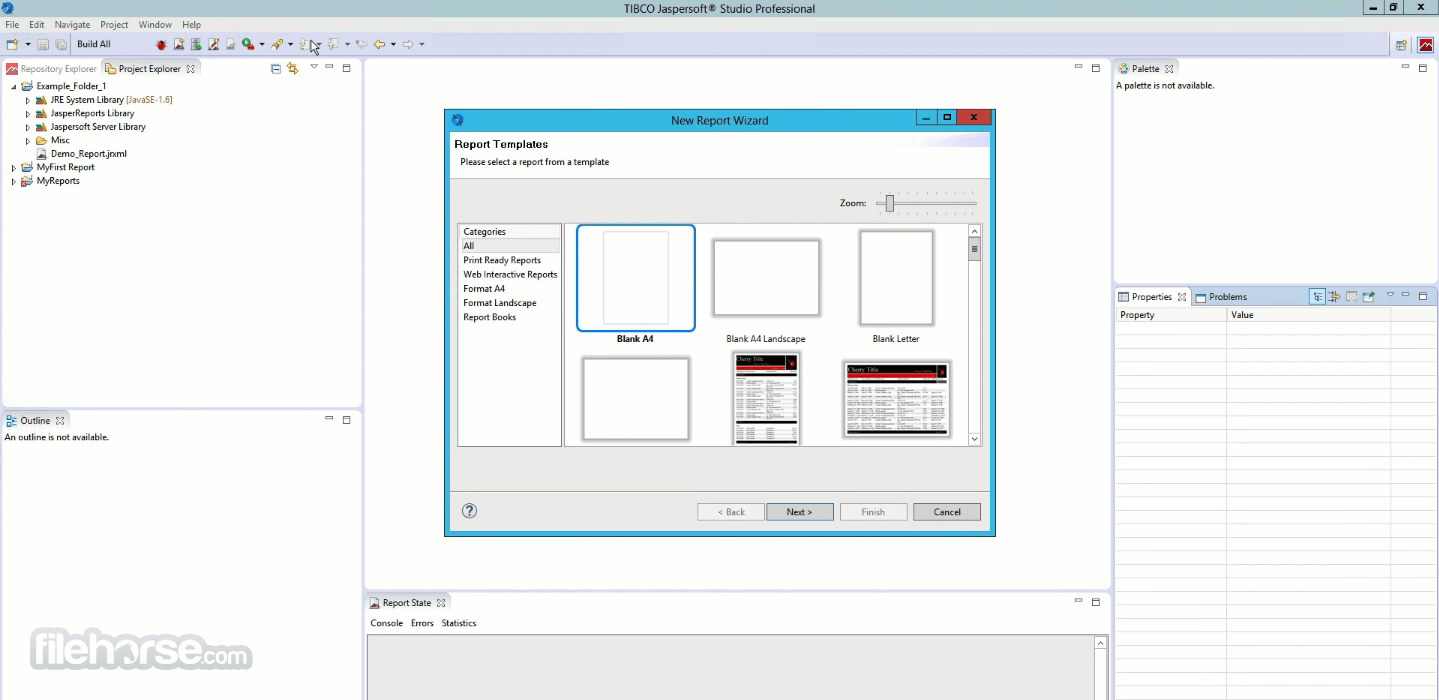Click the edit report pencil toolbar icon
Image resolution: width=1439 pixels, height=700 pixels.
[213, 44]
